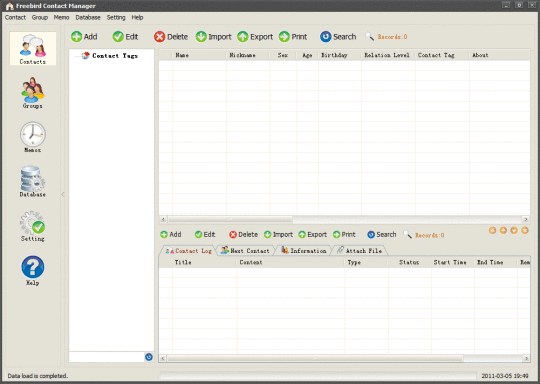Image resolution: width=540 pixels, height=384 pixels.
Task: Edit log entry in lower toolbar
Action: (205, 235)
